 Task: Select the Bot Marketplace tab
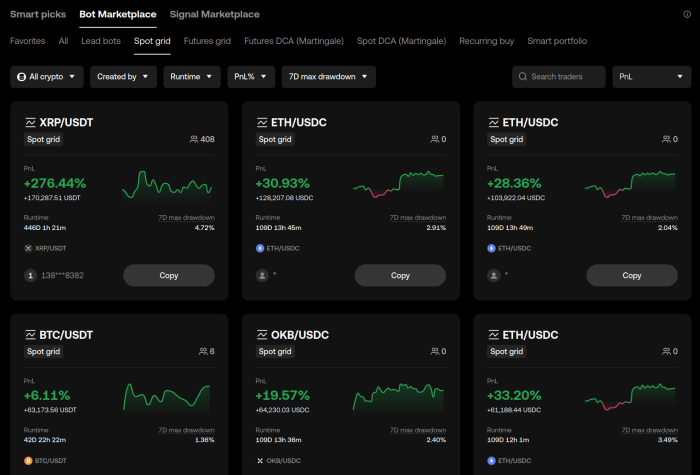[x=118, y=14]
